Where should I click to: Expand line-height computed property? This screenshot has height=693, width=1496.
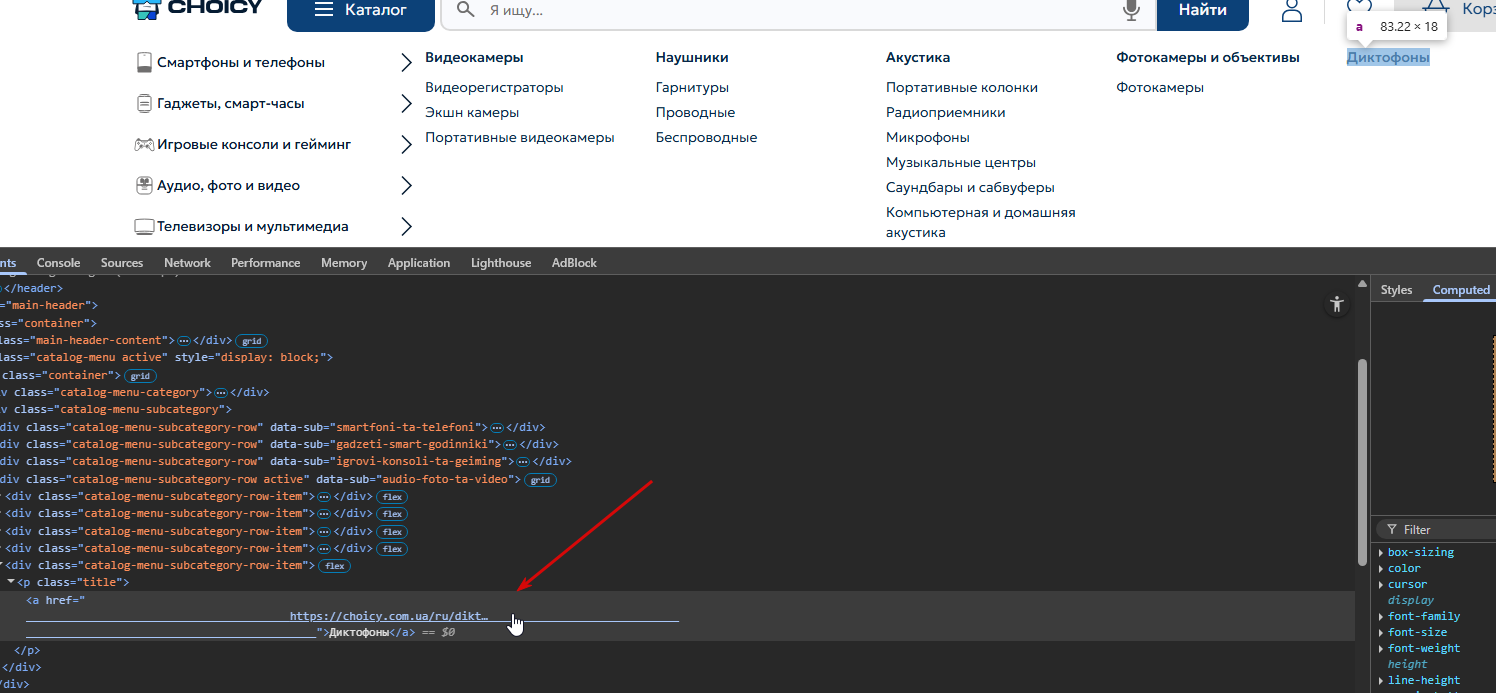point(1381,681)
